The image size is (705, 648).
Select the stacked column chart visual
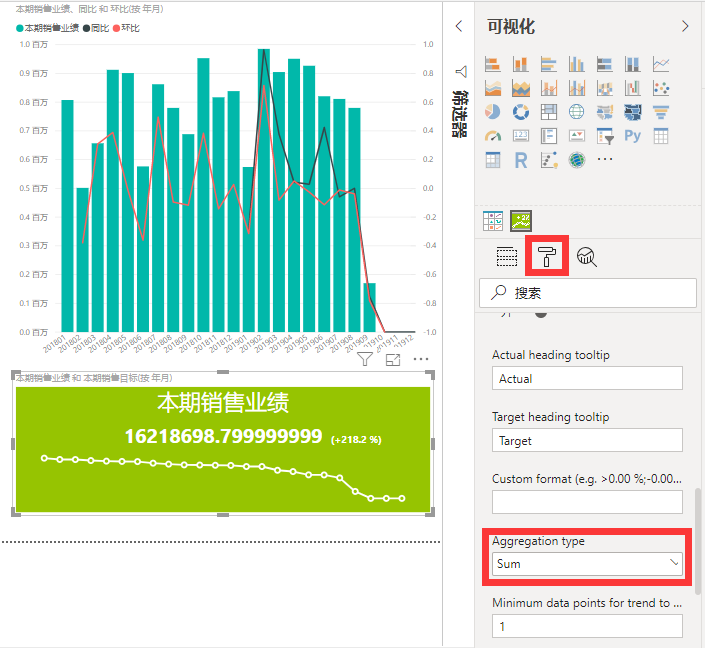point(521,64)
